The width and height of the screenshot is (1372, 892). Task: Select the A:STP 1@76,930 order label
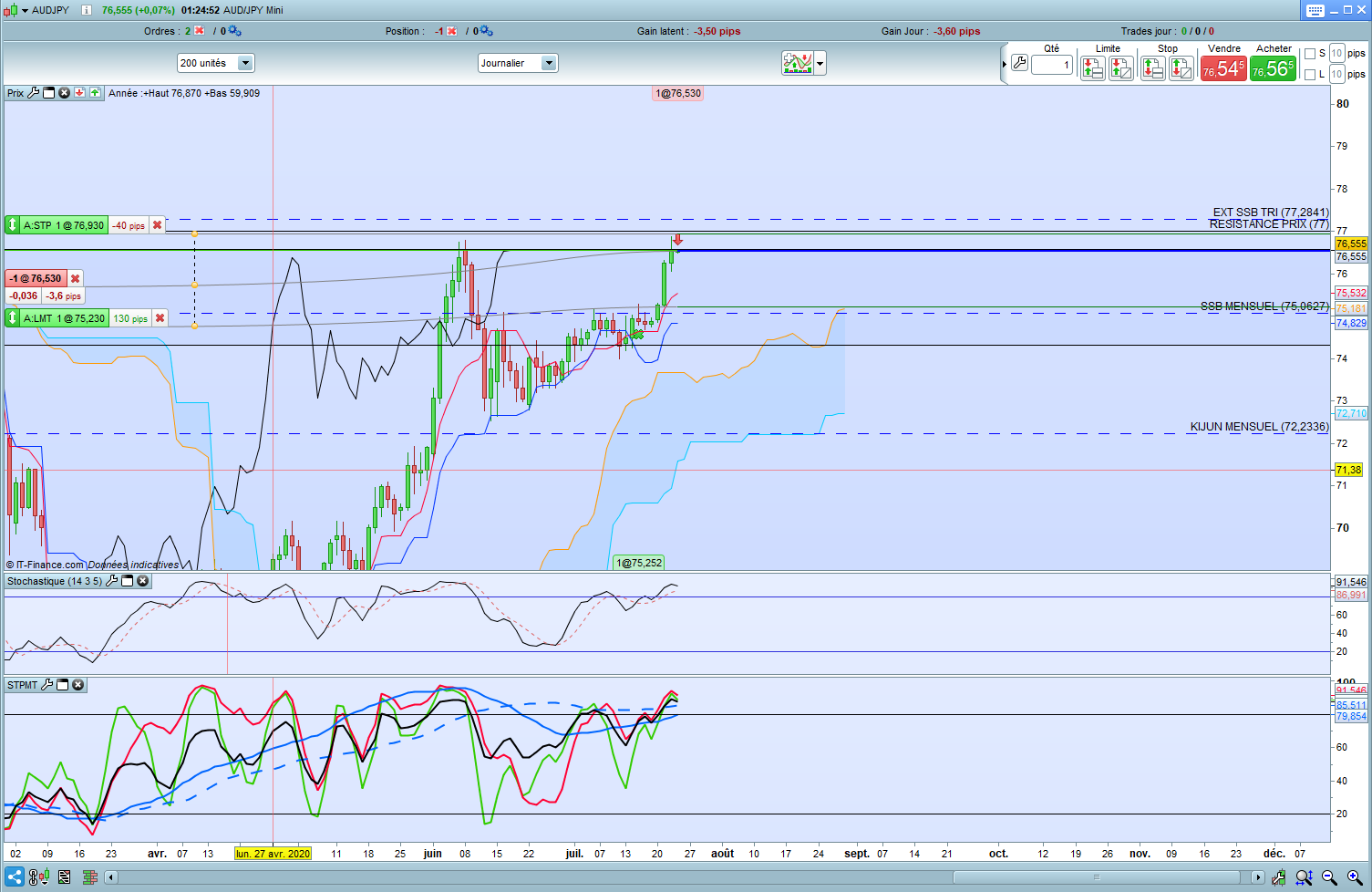point(64,225)
